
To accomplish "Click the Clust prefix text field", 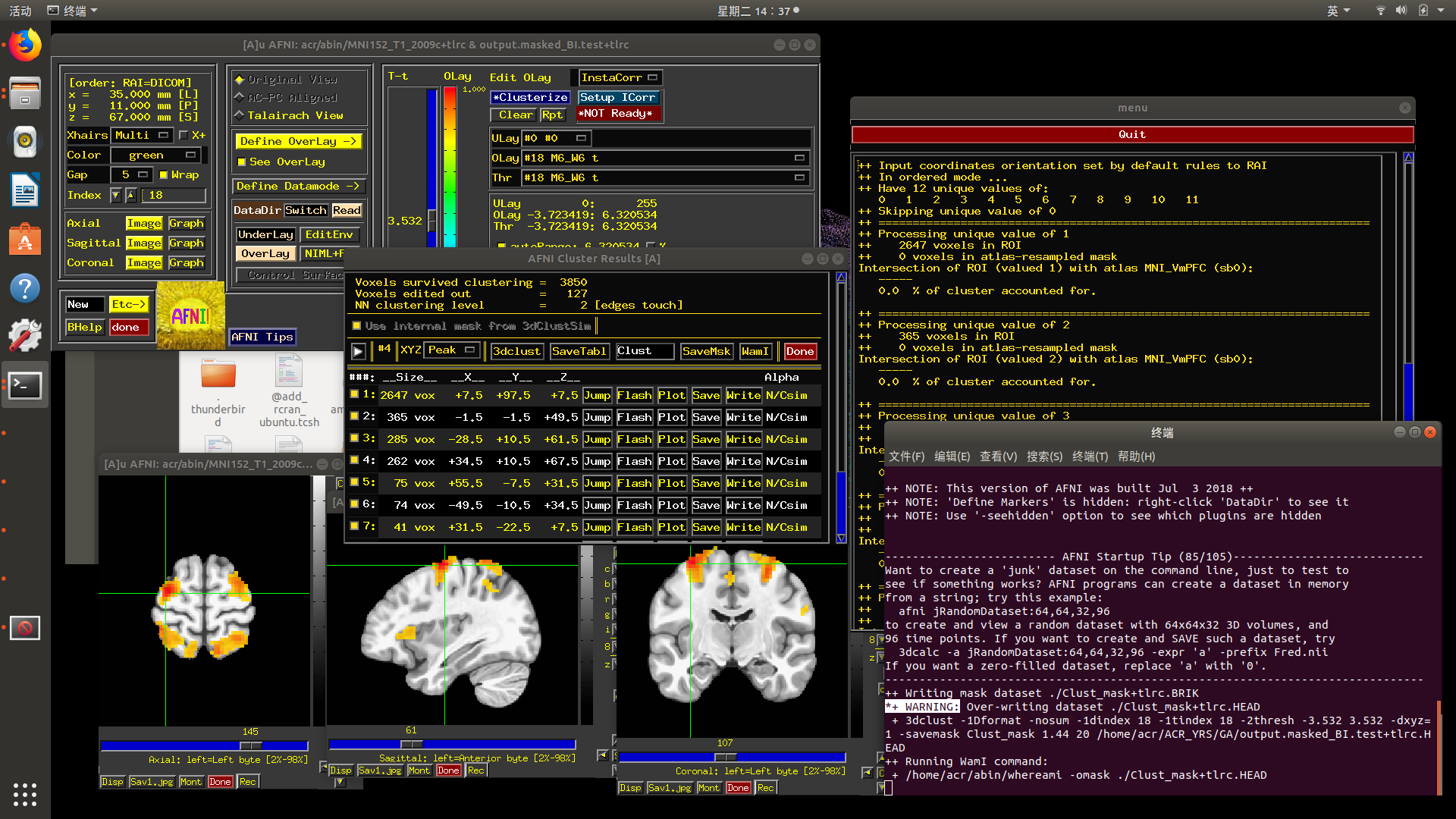I will 645,351.
